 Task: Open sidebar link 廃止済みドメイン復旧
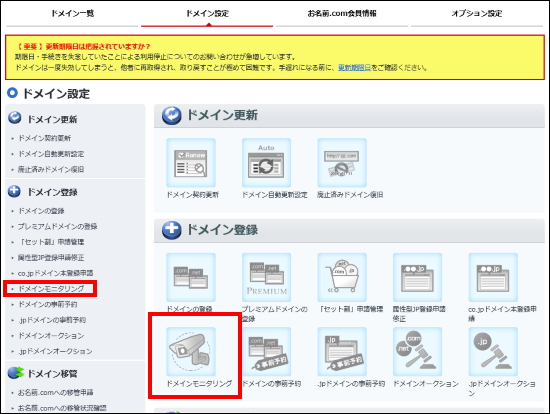(51, 169)
